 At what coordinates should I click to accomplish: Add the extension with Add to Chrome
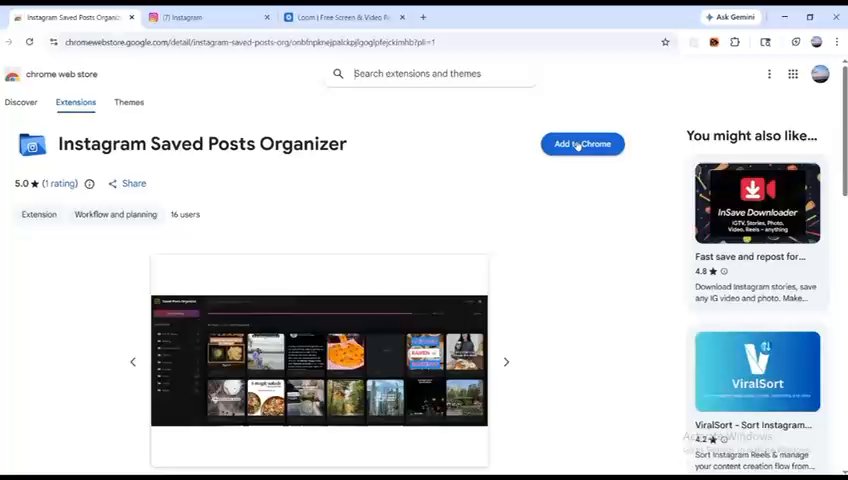pos(582,144)
